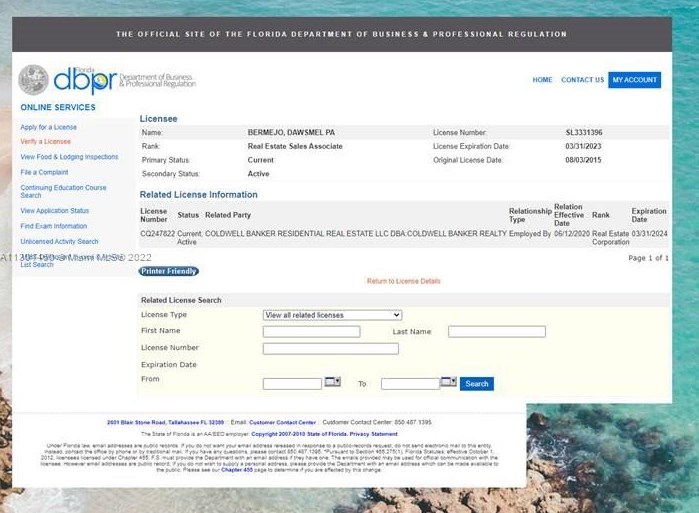Click into the Last Name field
Image resolution: width=699 pixels, height=513 pixels.
click(x=496, y=331)
